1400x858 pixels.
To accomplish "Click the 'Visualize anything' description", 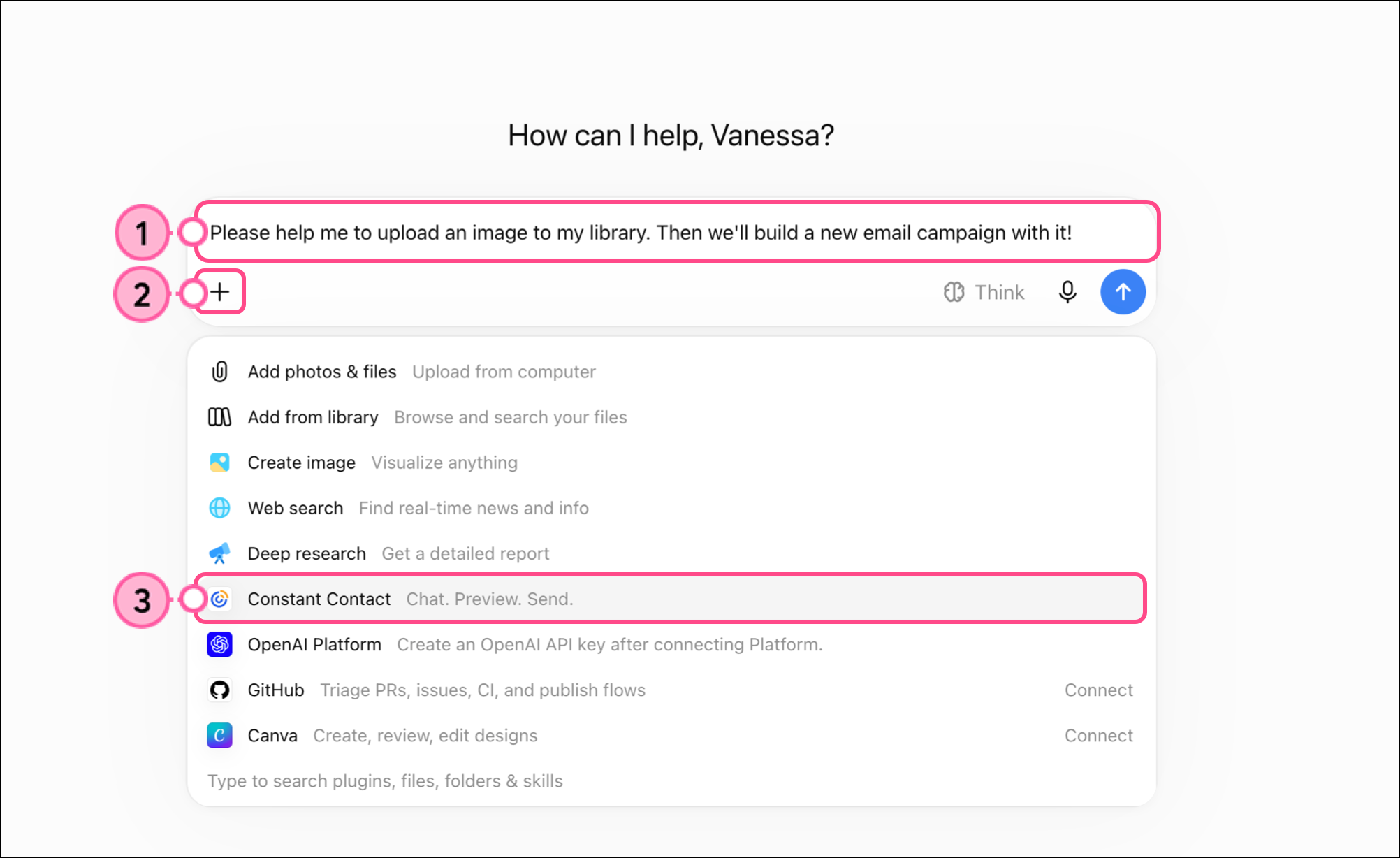I will (444, 463).
